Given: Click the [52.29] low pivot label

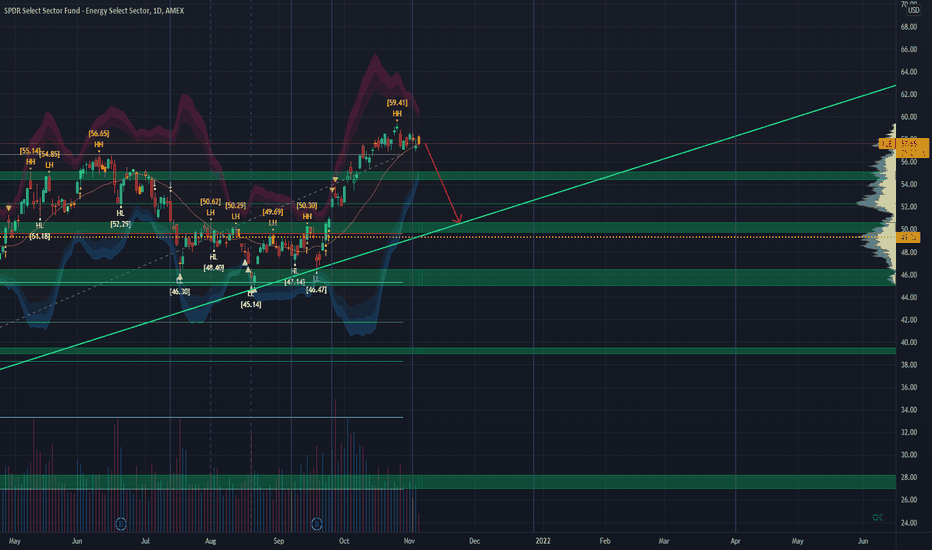Looking at the screenshot, I should (x=120, y=224).
